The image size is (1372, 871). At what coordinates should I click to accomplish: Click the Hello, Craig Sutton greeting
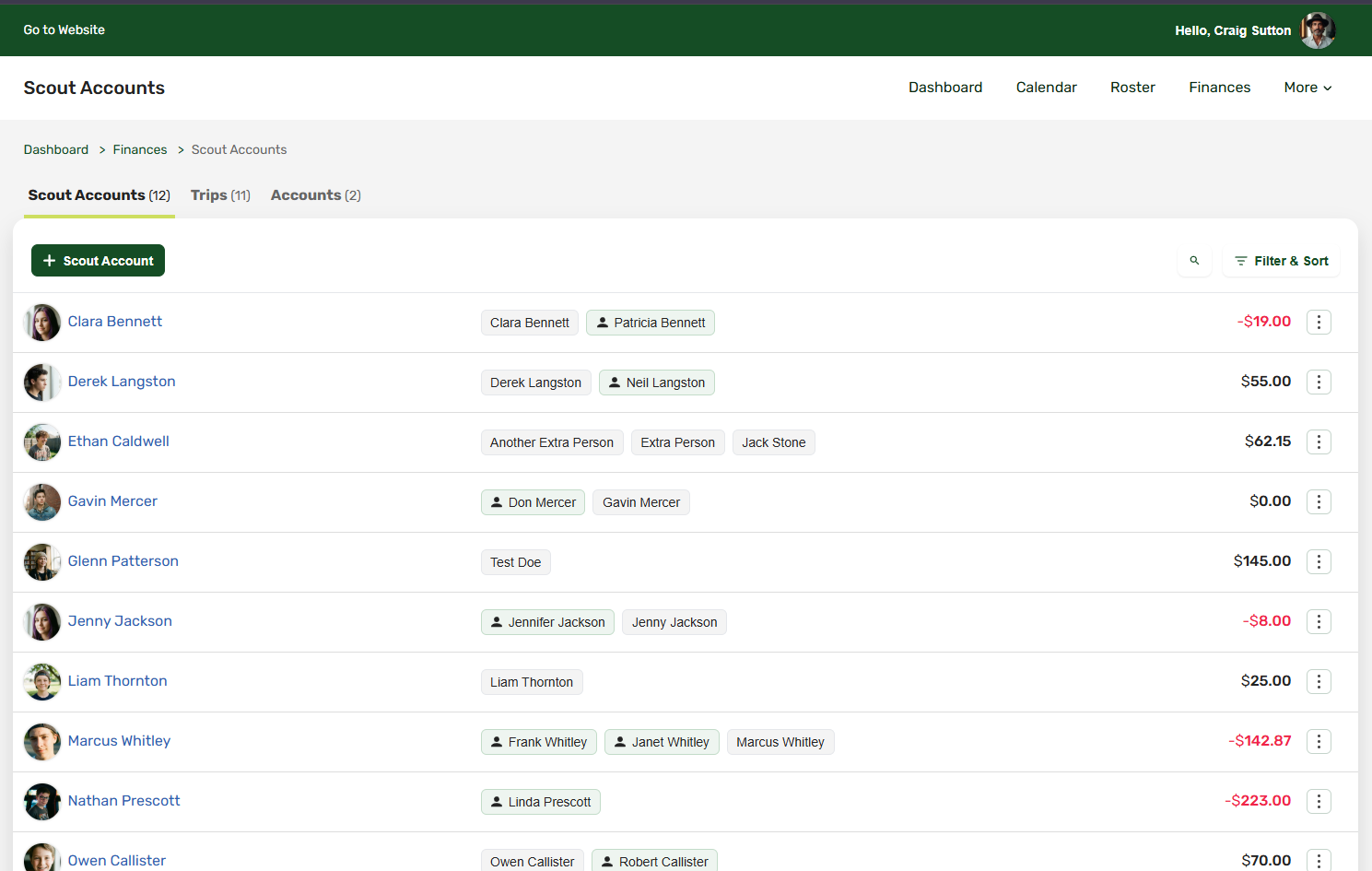pos(1233,30)
